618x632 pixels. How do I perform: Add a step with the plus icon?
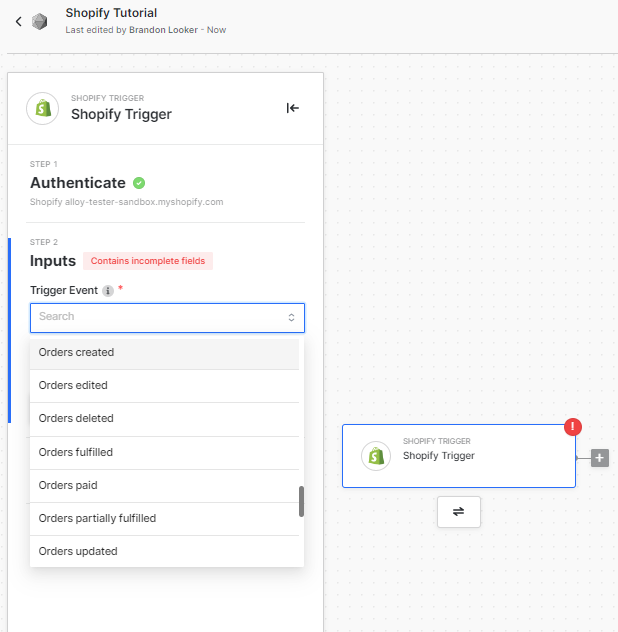(x=600, y=457)
